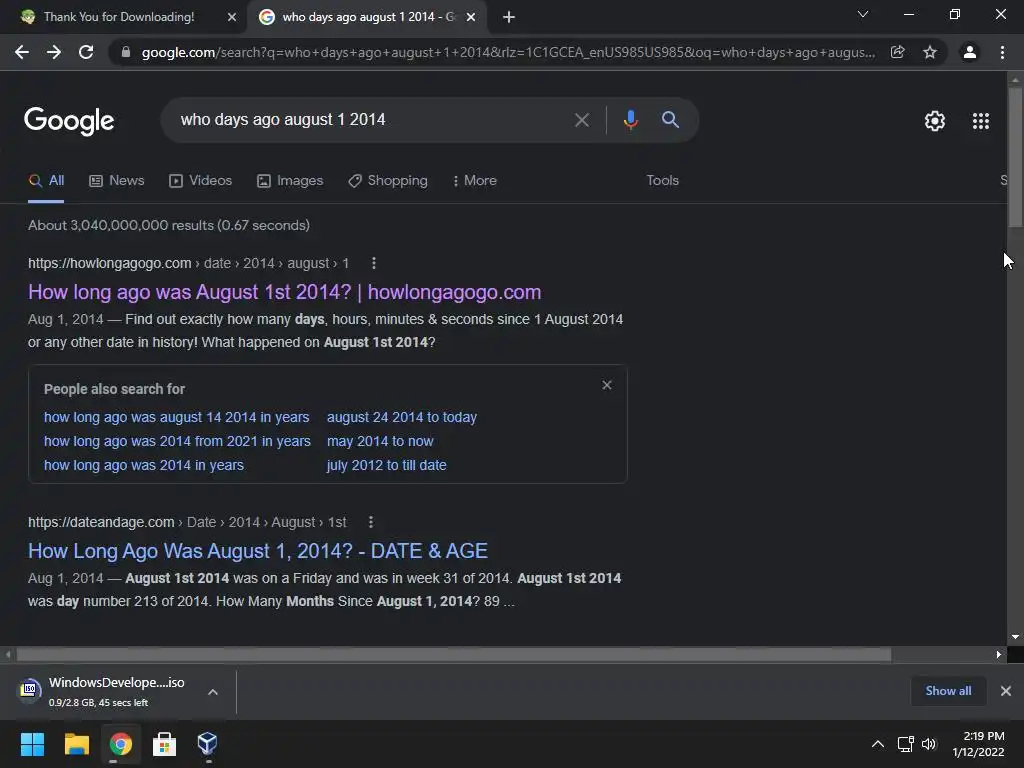This screenshot has height=768, width=1024.
Task: Open the Tools search options
Action: [662, 181]
